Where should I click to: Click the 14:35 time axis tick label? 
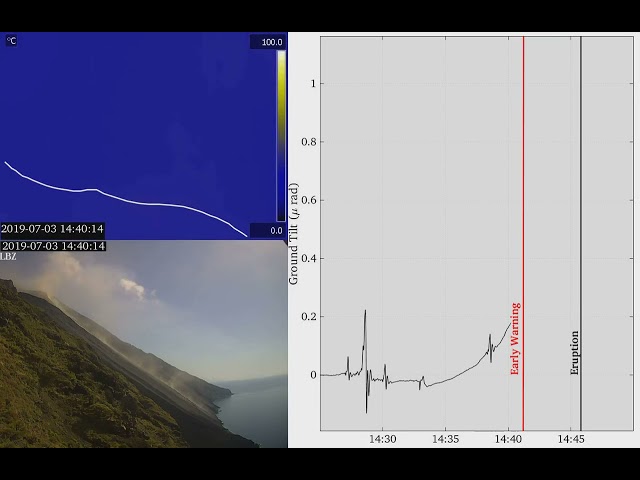coord(445,439)
